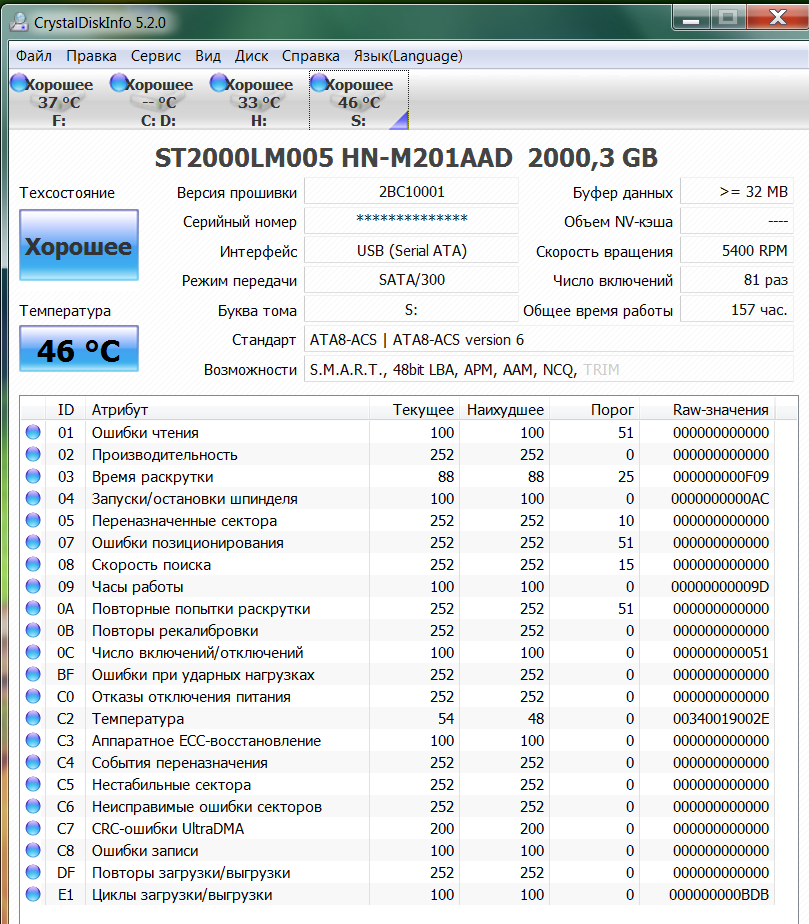Click status orb for Ошибки чтения row
The image size is (809, 924).
coord(33,432)
